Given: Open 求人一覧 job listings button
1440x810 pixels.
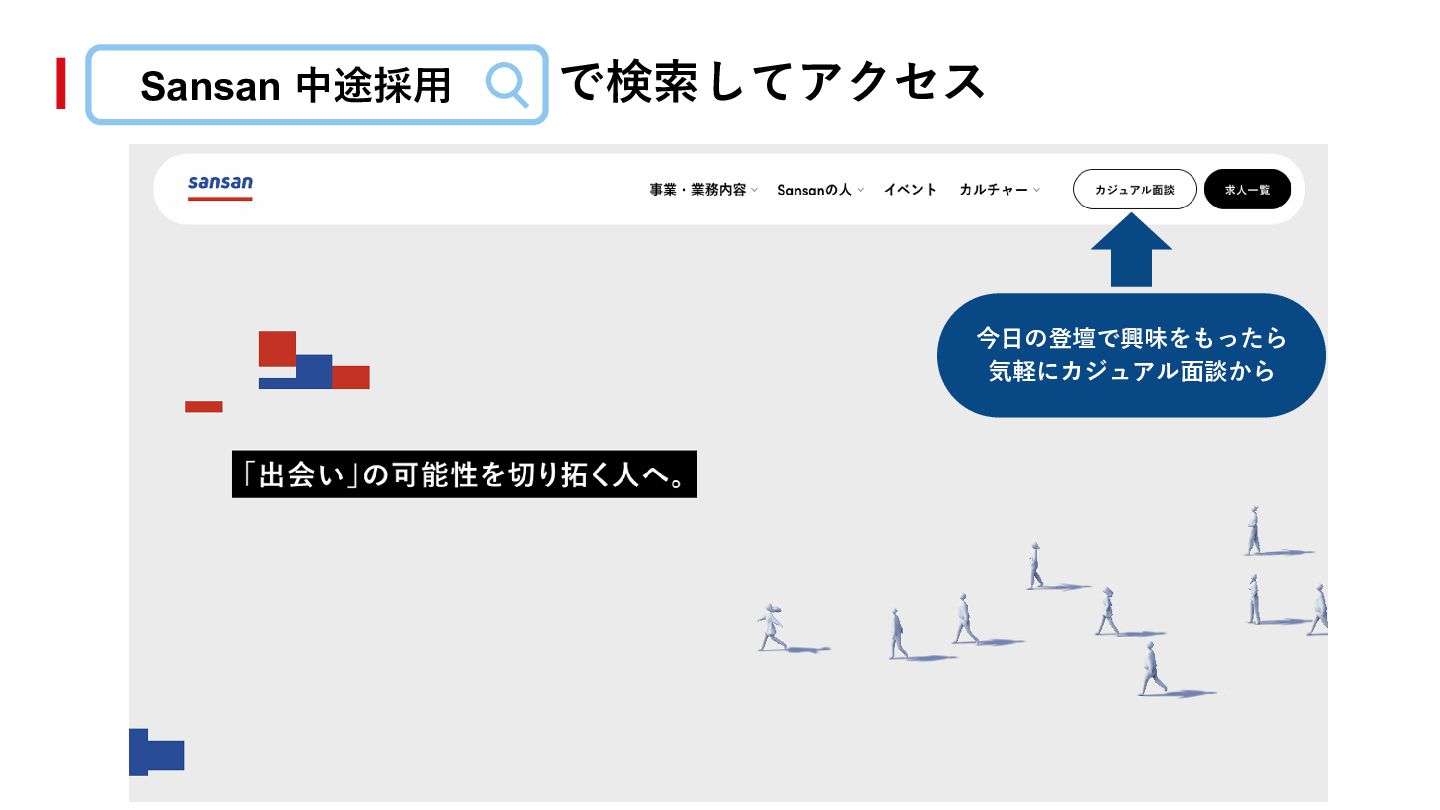Looking at the screenshot, I should click(x=1247, y=189).
